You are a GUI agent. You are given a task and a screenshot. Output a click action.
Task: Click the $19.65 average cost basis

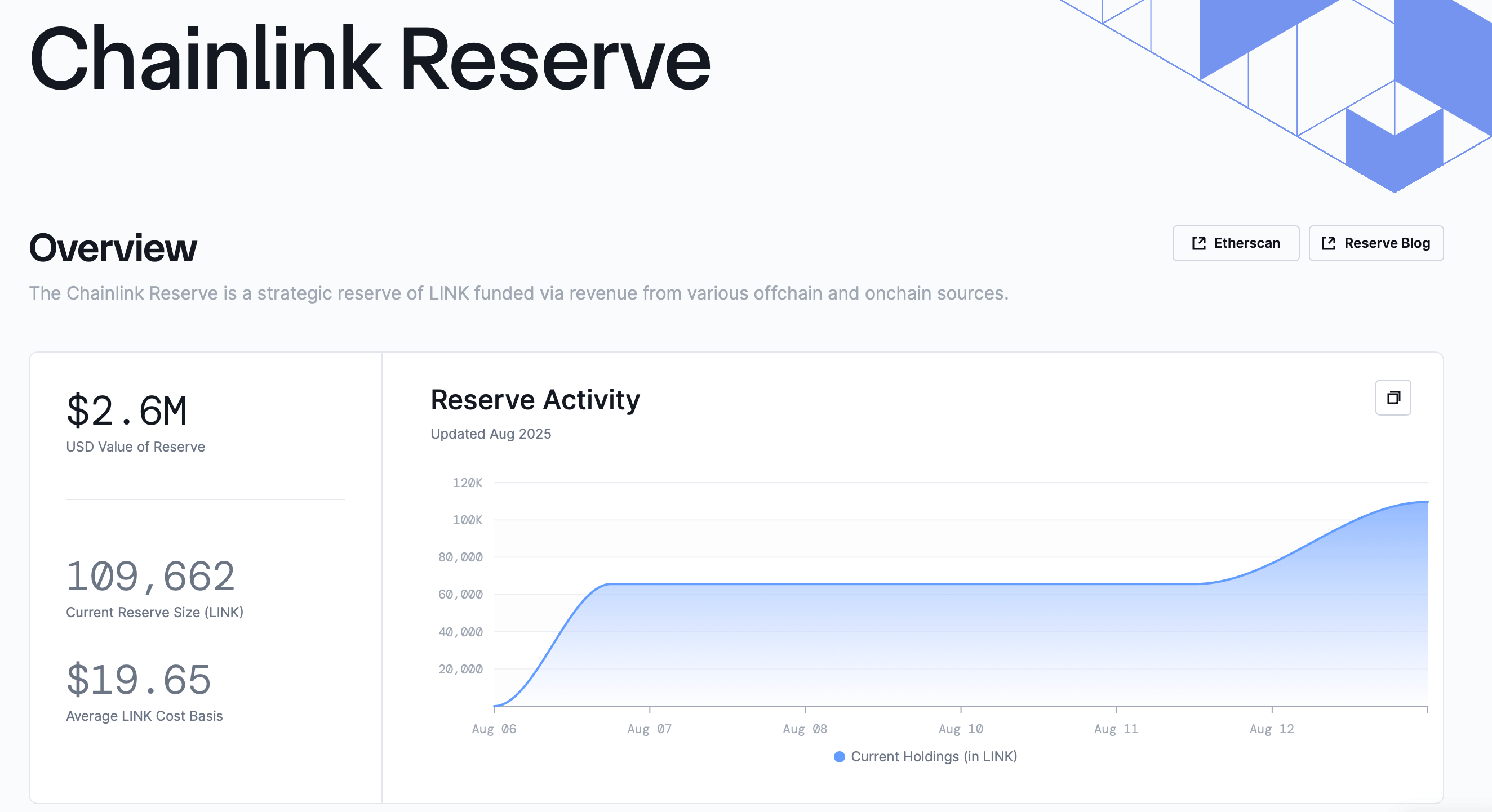coord(139,680)
